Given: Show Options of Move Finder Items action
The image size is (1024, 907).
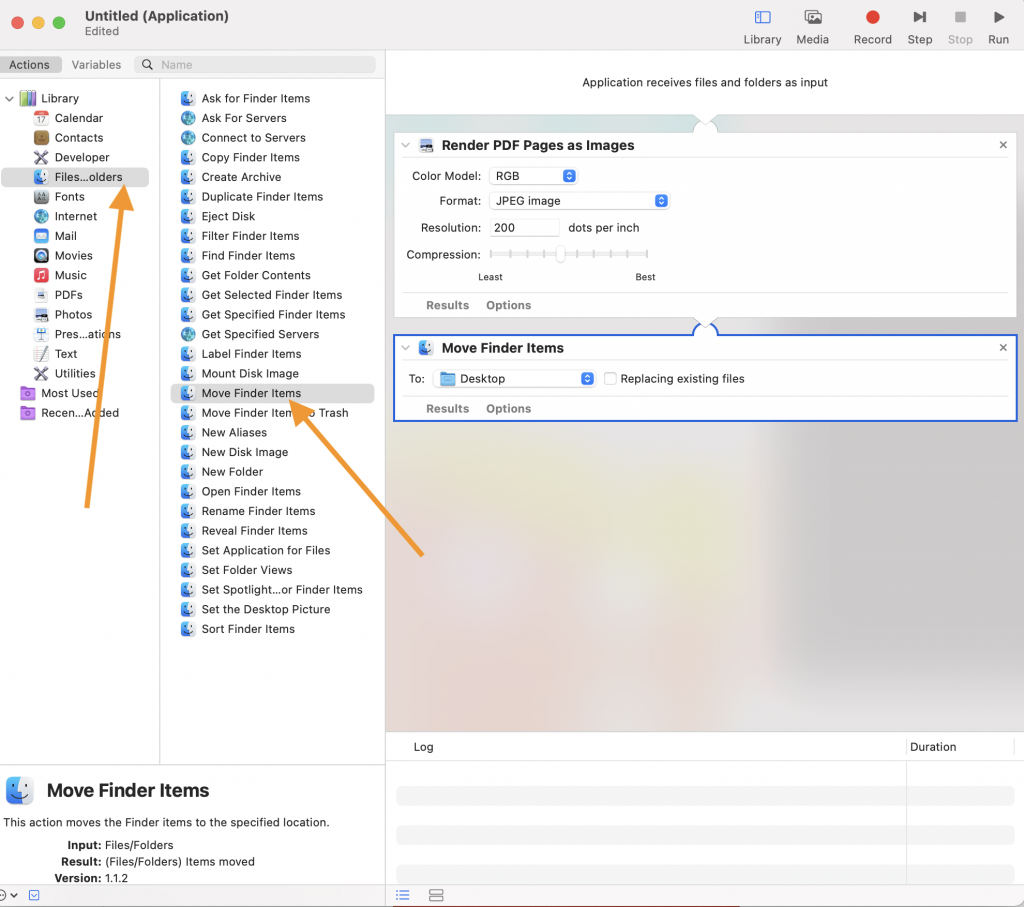Looking at the screenshot, I should (x=508, y=409).
